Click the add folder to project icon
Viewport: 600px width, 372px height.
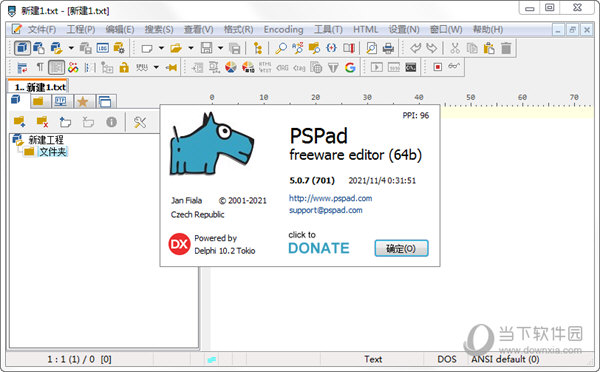click(x=20, y=122)
